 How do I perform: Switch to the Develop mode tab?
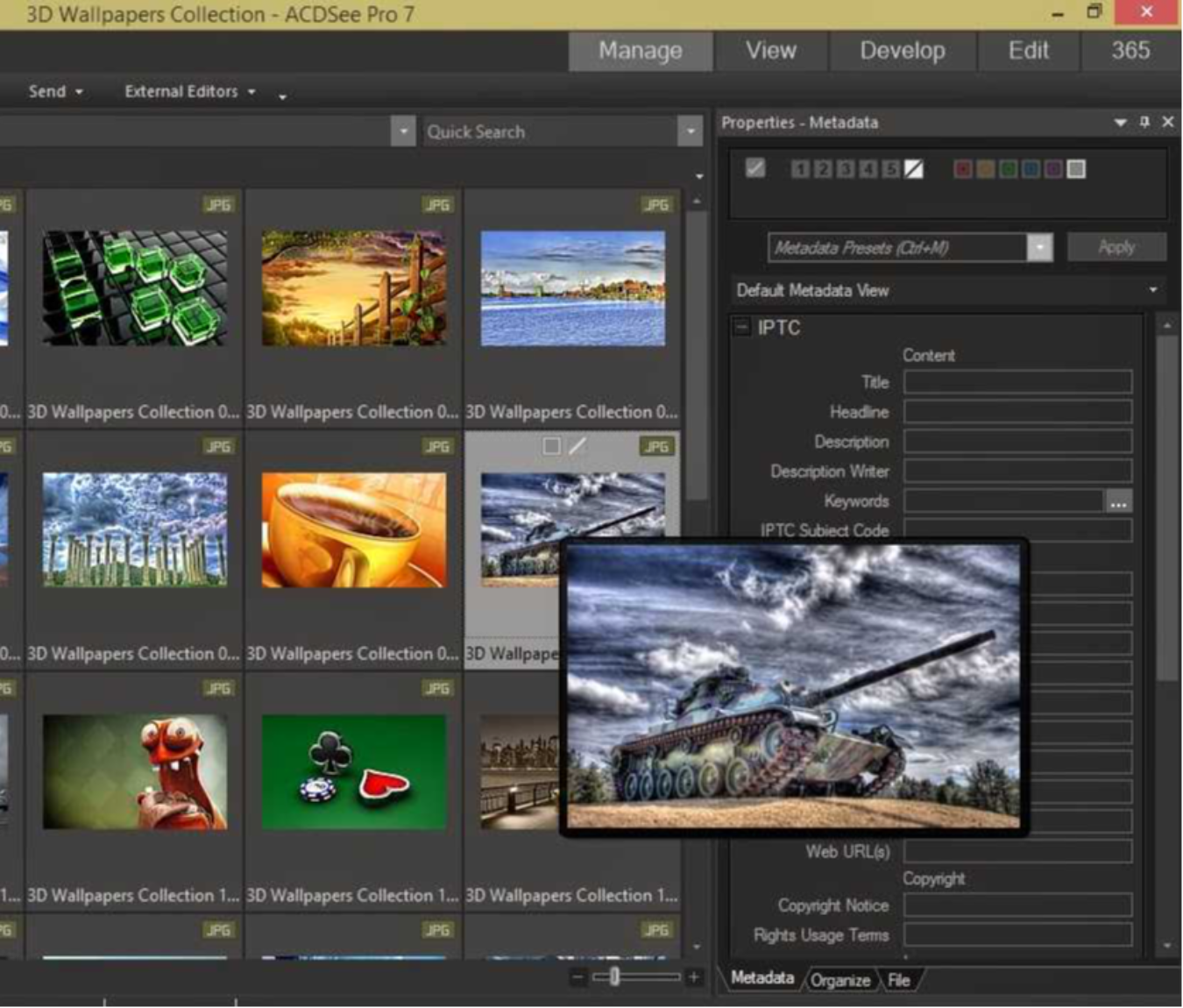(902, 51)
